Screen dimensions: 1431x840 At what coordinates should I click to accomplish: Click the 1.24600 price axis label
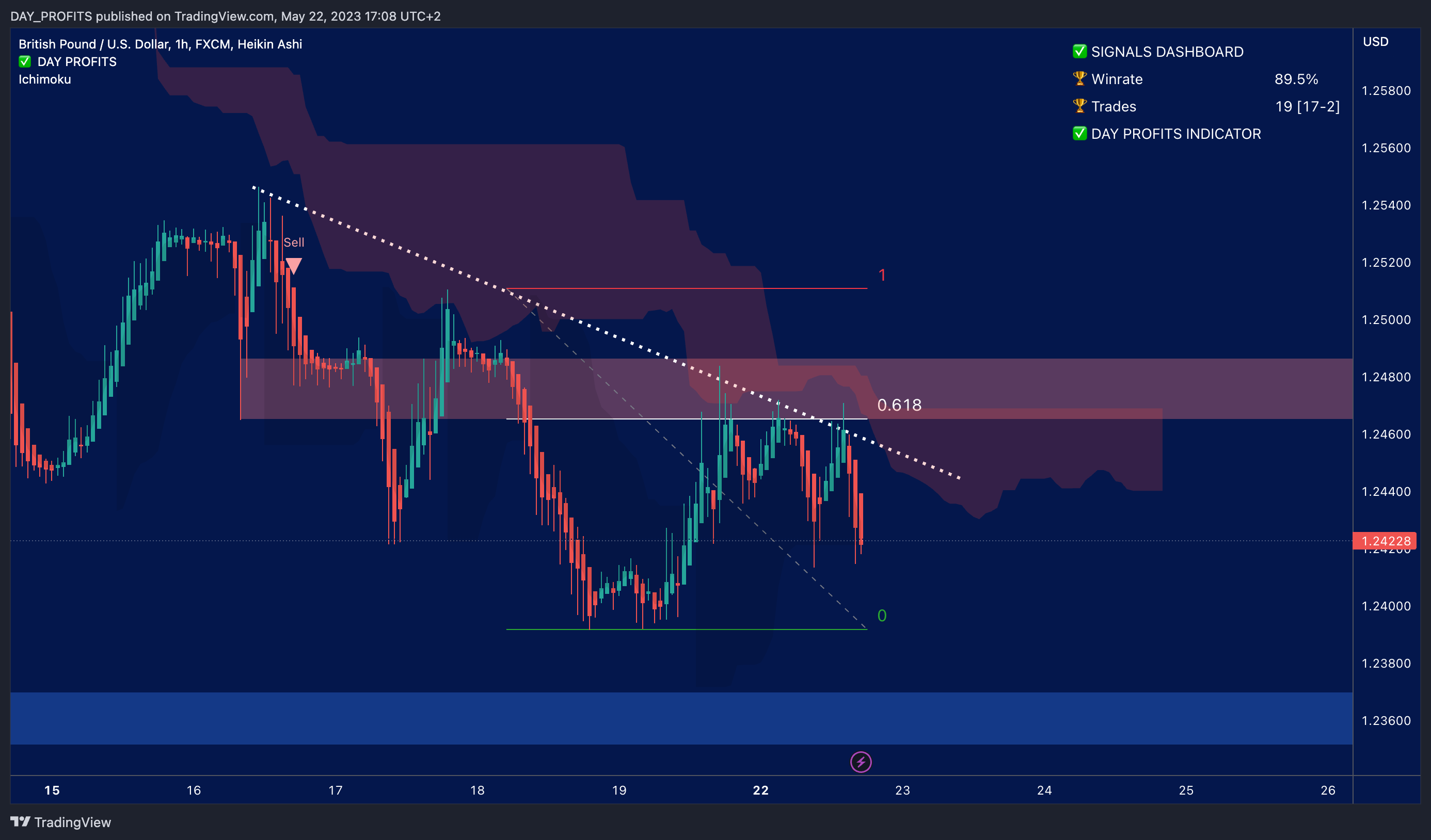pos(1386,434)
